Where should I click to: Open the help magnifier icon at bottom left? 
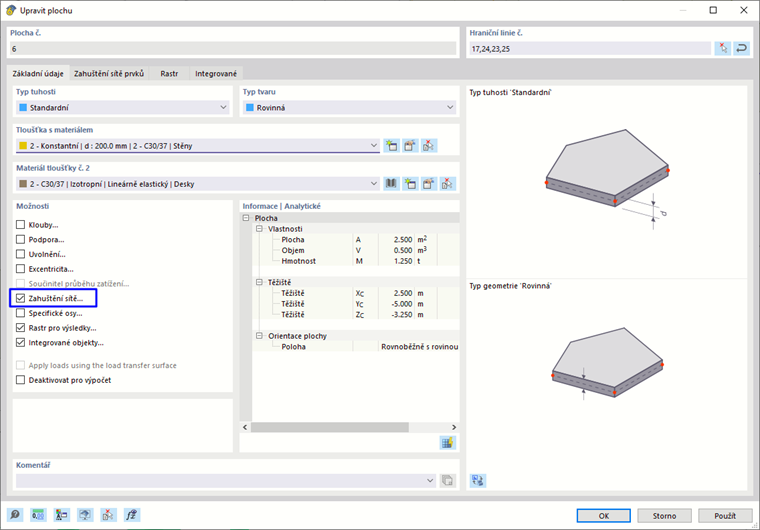pos(15,515)
